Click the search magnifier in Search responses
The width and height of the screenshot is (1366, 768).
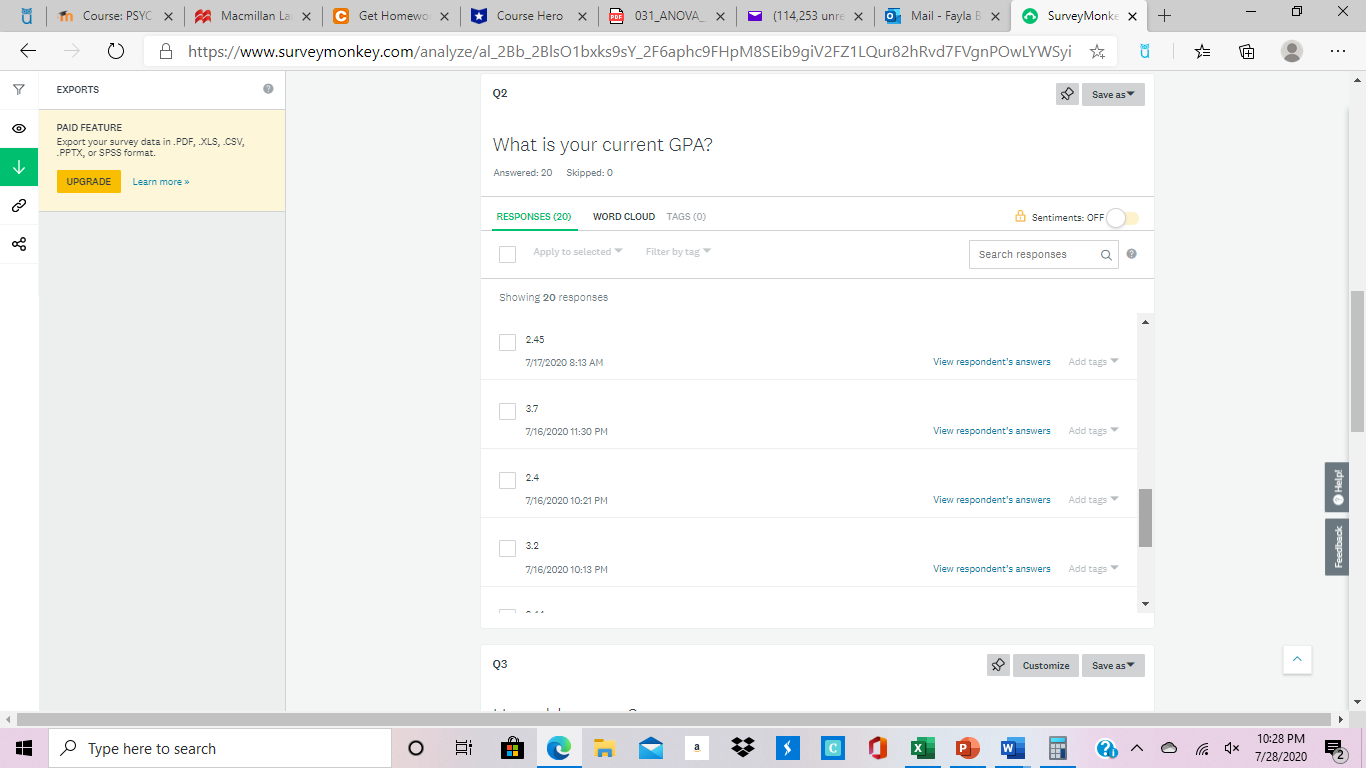coord(1106,255)
